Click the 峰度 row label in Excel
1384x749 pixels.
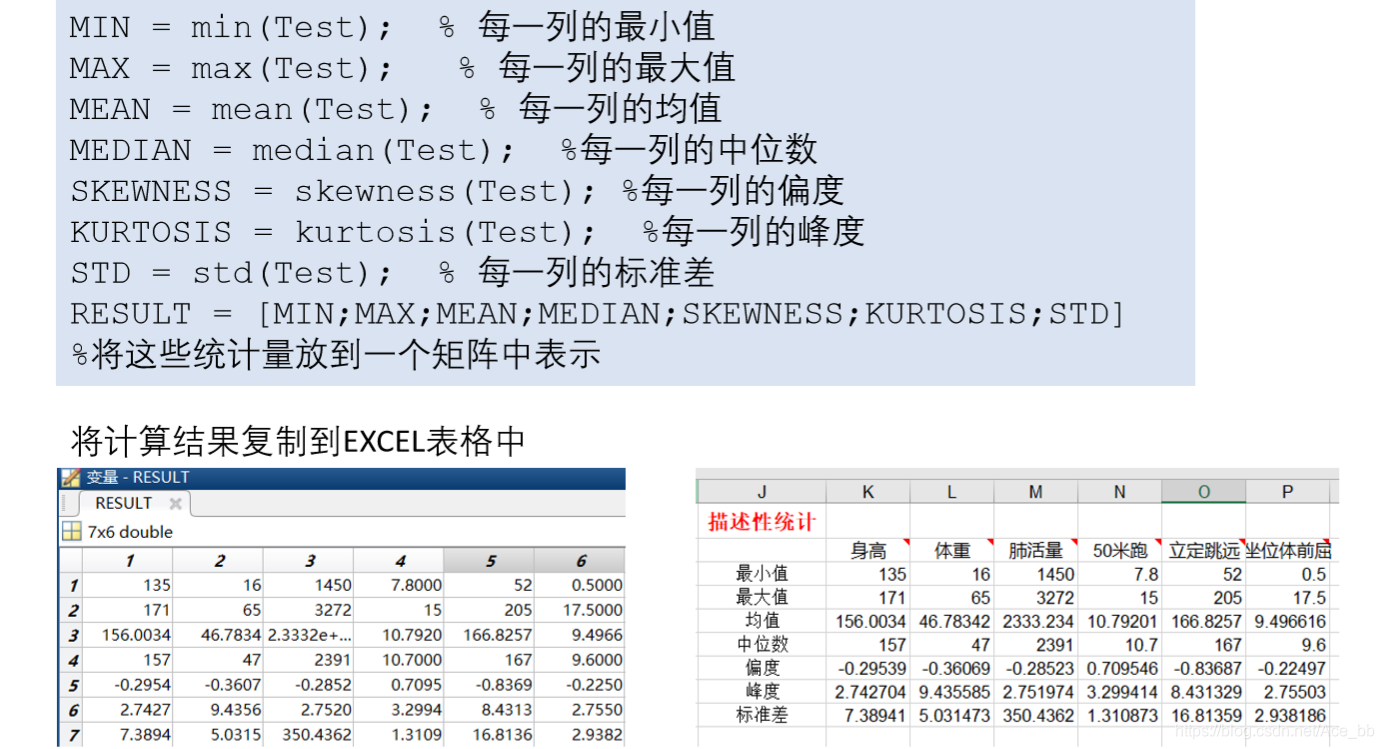coord(762,691)
